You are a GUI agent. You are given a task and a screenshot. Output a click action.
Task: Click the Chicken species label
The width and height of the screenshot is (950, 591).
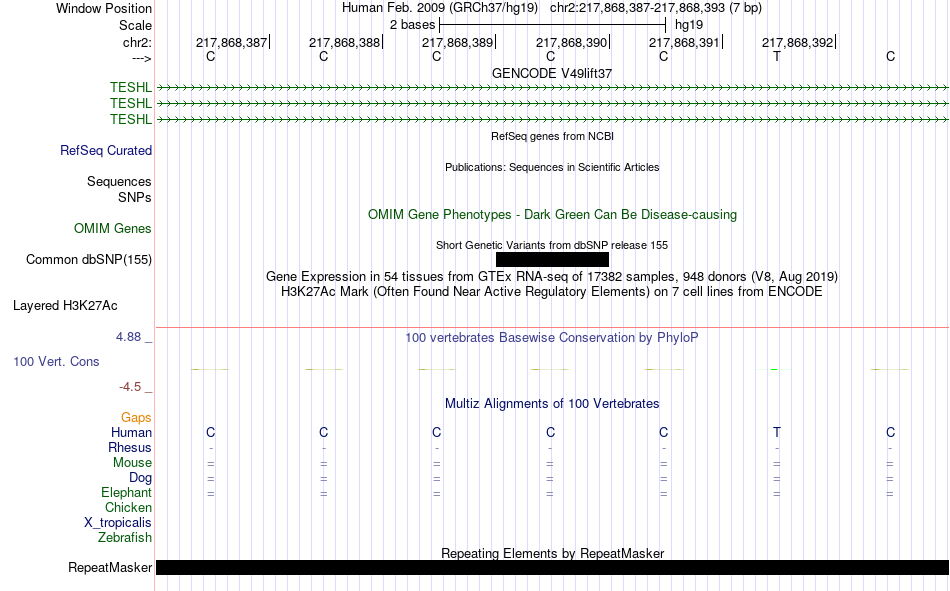(x=128, y=507)
